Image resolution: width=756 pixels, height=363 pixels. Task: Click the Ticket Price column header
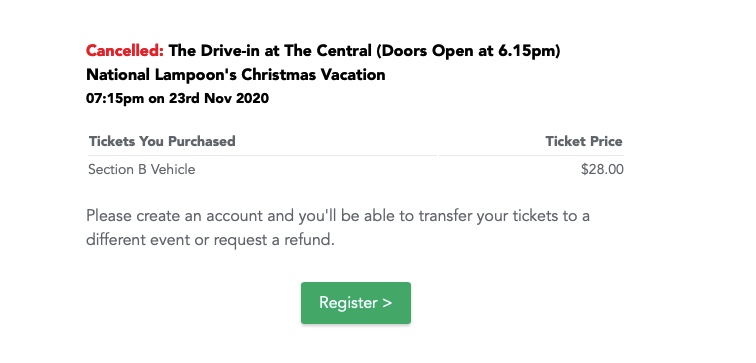pos(584,141)
